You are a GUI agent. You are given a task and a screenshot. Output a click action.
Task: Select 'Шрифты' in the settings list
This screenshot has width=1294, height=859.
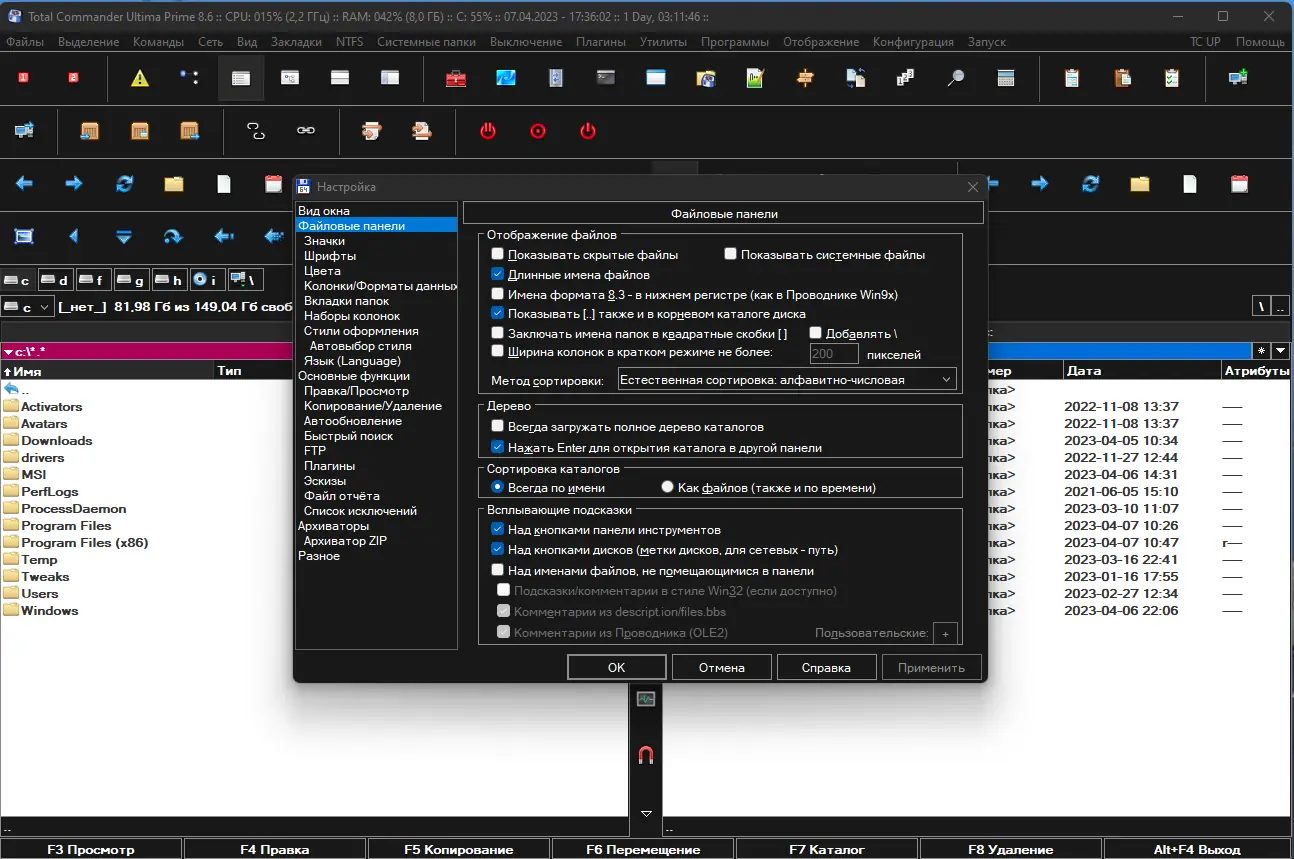[x=330, y=256]
